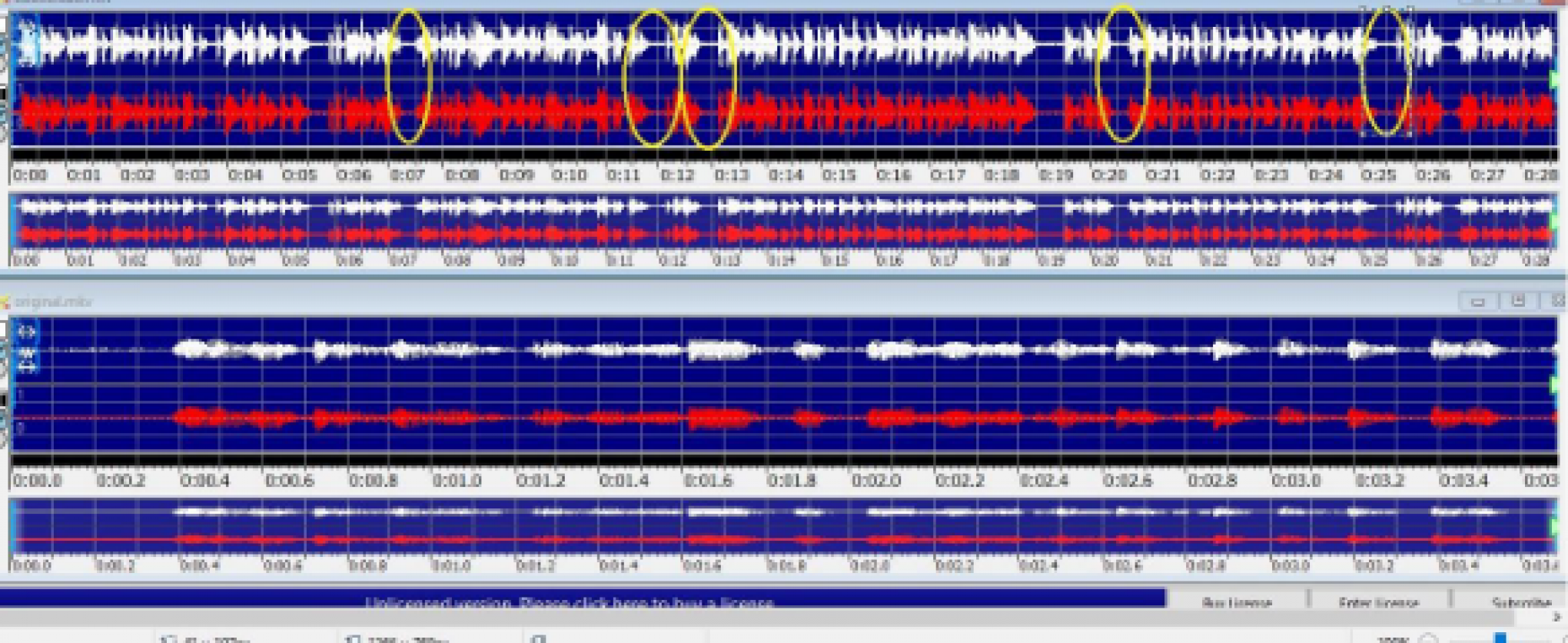The width and height of the screenshot is (1568, 643).
Task: Click the upper window's overview waveform strip
Action: click(783, 222)
